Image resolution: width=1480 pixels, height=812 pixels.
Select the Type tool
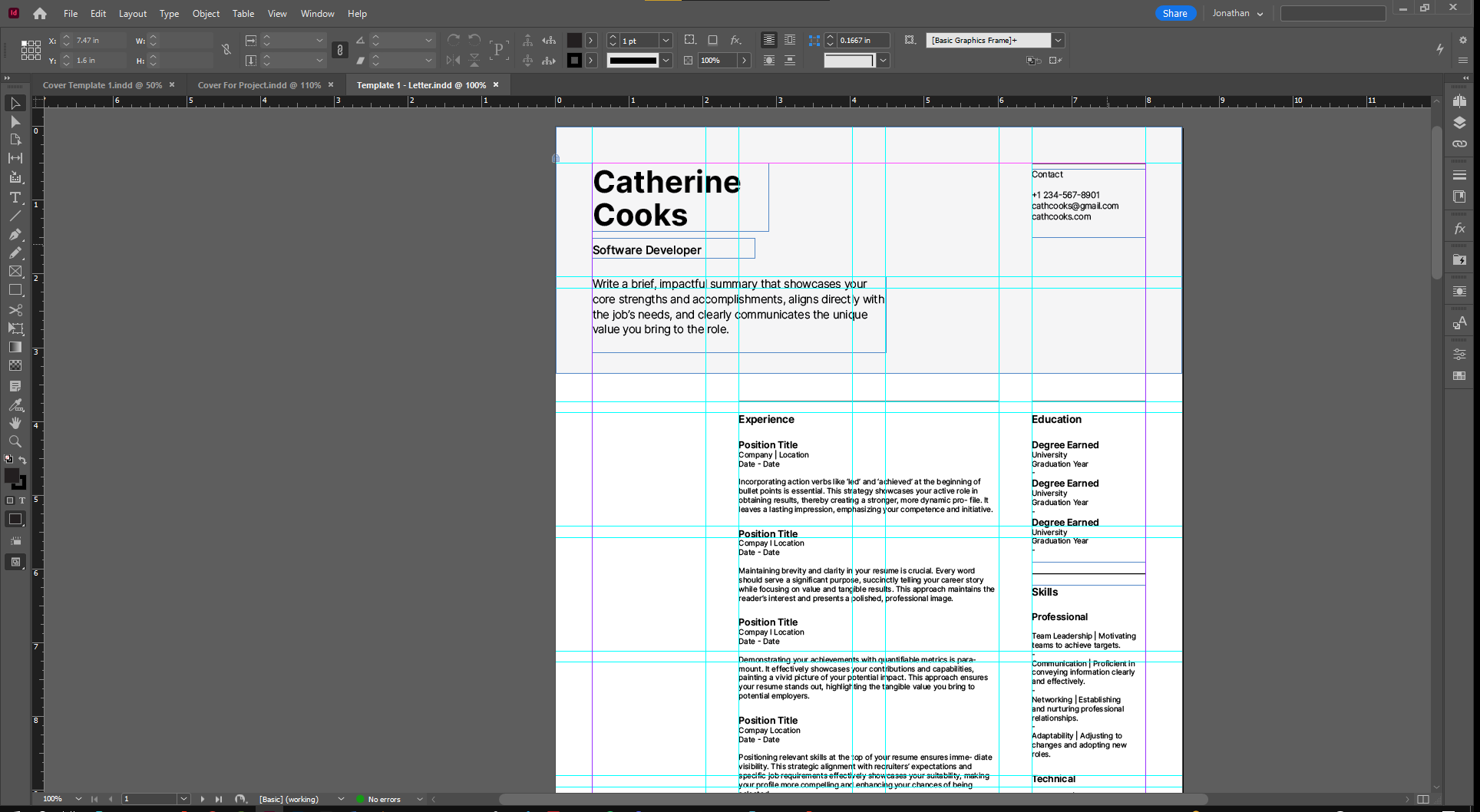click(x=15, y=197)
